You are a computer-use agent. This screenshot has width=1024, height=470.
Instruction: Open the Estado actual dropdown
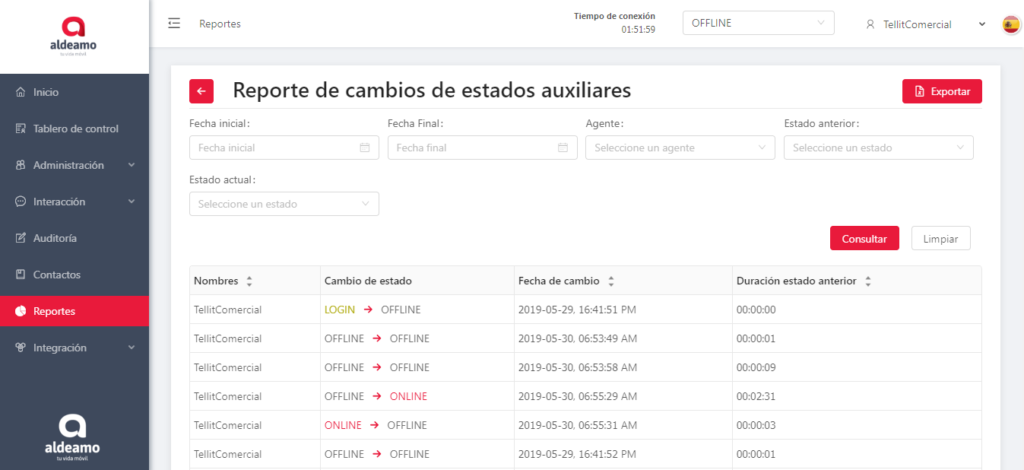coord(284,204)
